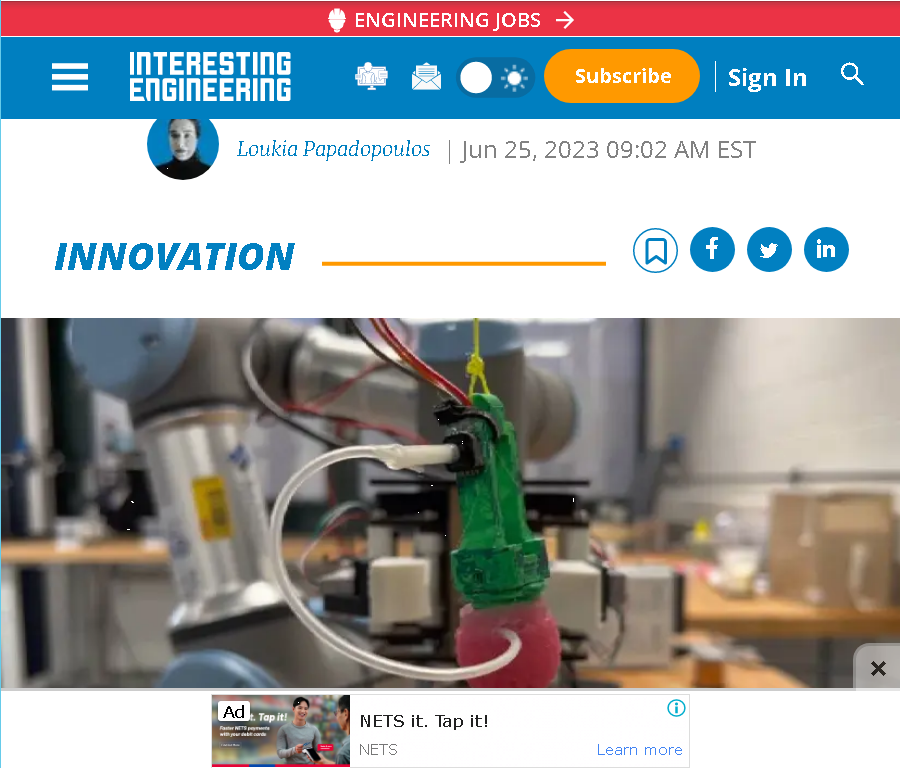This screenshot has height=768, width=900.
Task: Open the hamburger navigation menu
Action: click(70, 77)
